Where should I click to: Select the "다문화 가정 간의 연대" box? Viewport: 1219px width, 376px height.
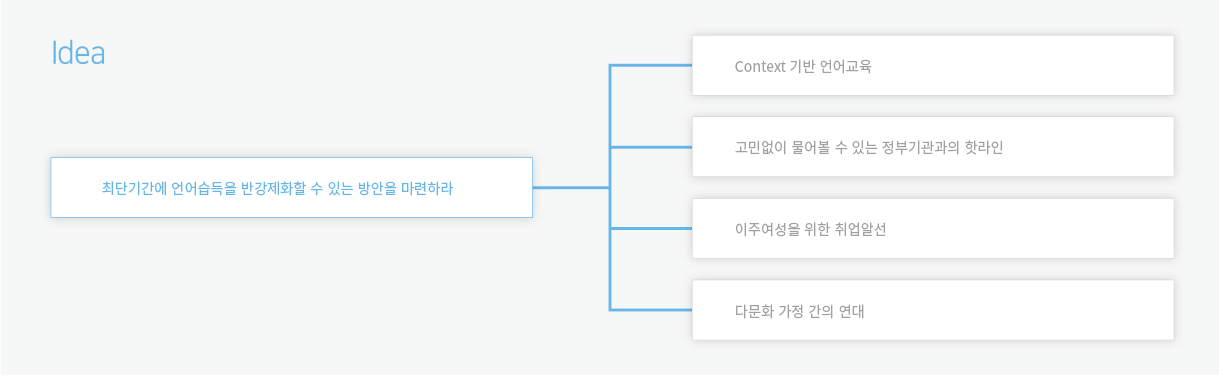point(933,309)
